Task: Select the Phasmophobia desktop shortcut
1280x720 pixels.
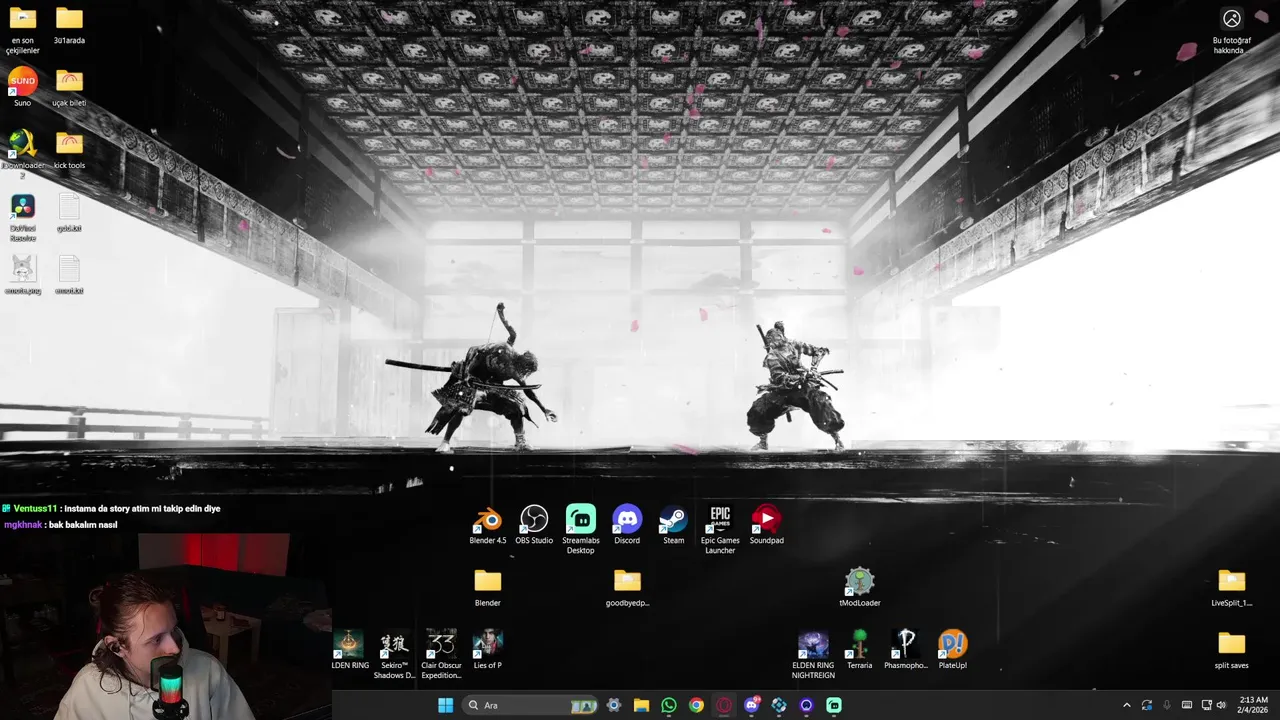Action: click(906, 650)
